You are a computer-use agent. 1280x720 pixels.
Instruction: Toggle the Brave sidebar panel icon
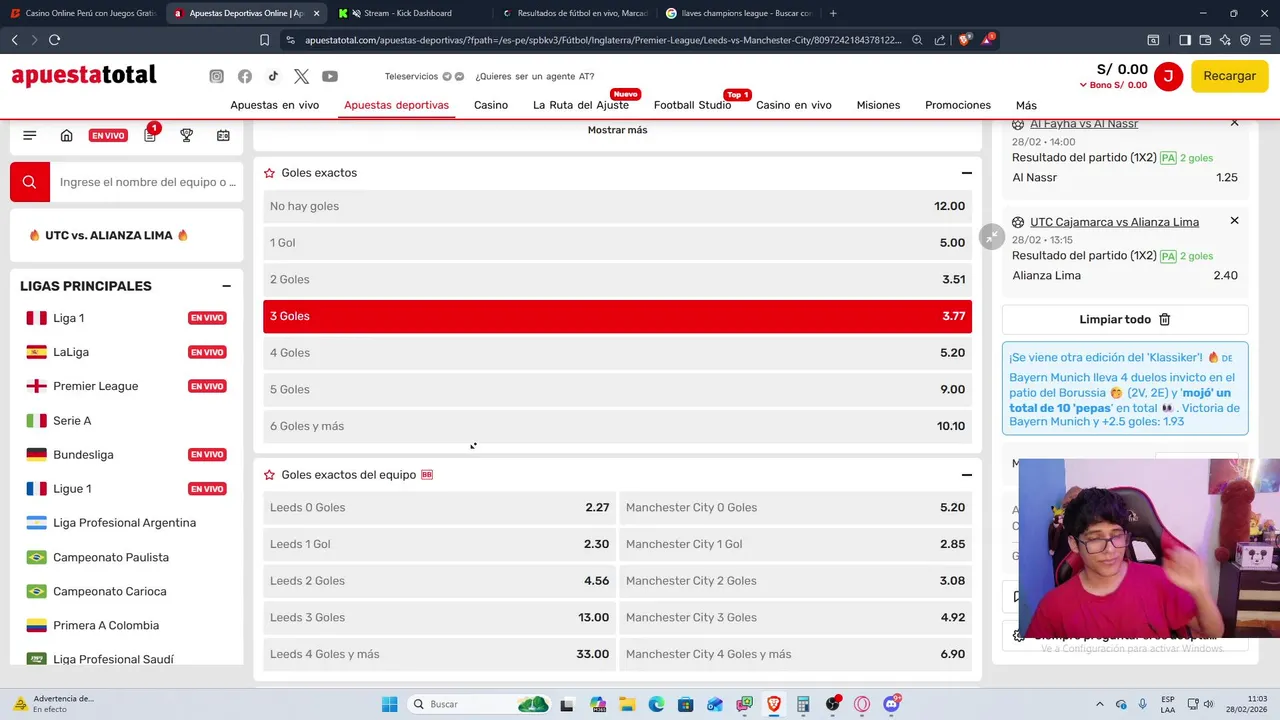(1184, 40)
